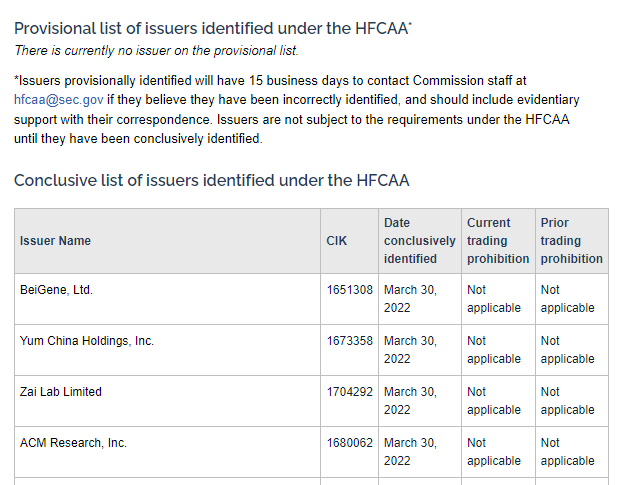
Task: Click the Conclusive list of issuers heading
Action: (x=211, y=181)
